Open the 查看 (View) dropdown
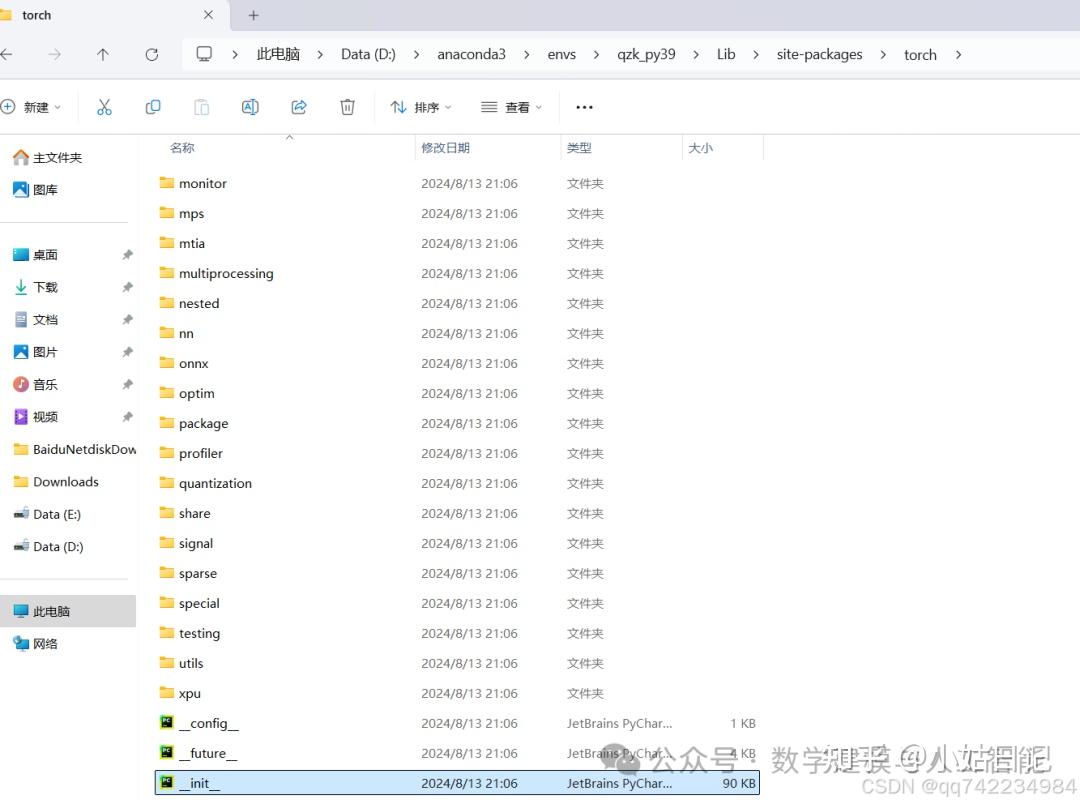1080x804 pixels. tap(511, 107)
